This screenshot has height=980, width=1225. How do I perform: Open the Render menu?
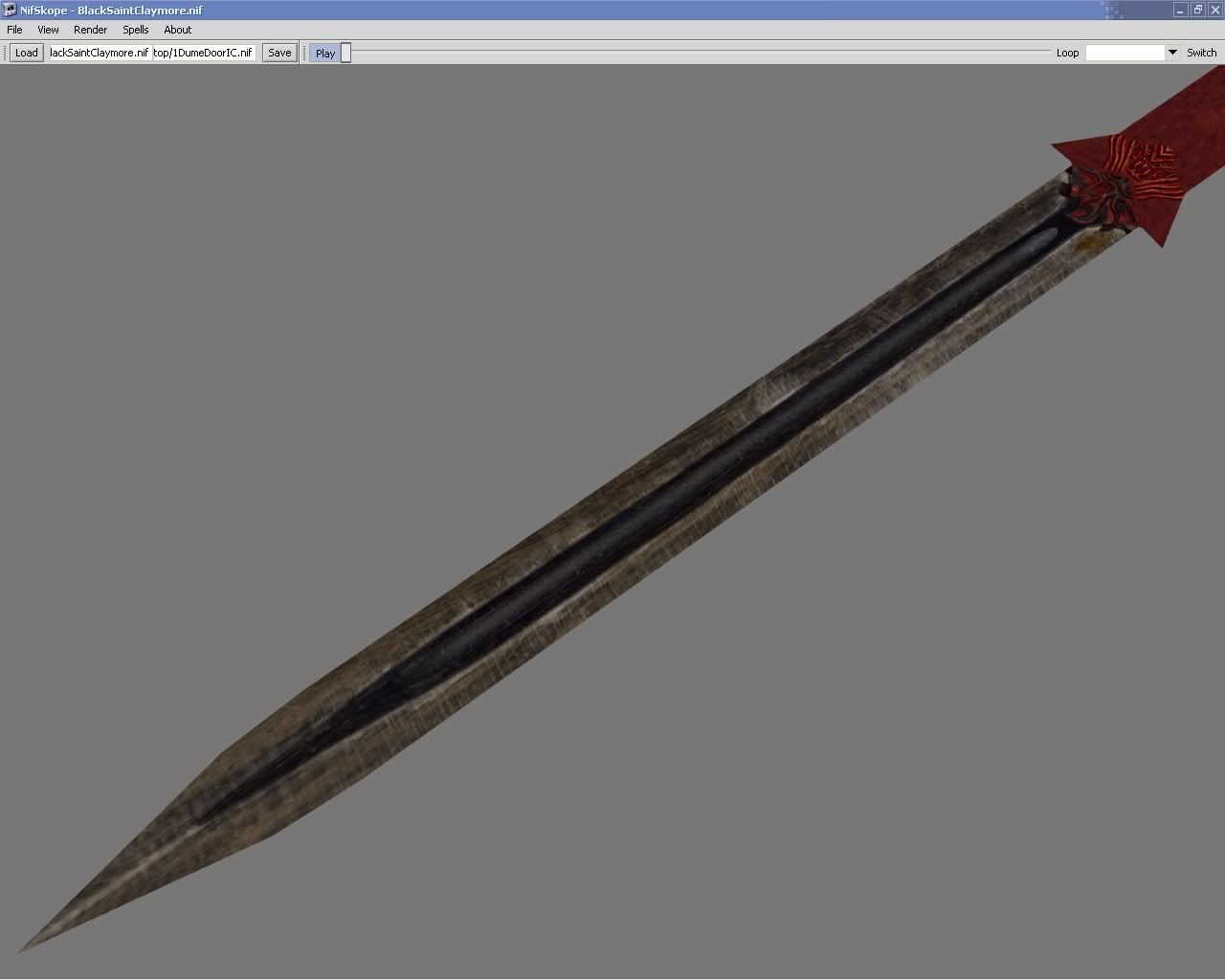point(90,30)
